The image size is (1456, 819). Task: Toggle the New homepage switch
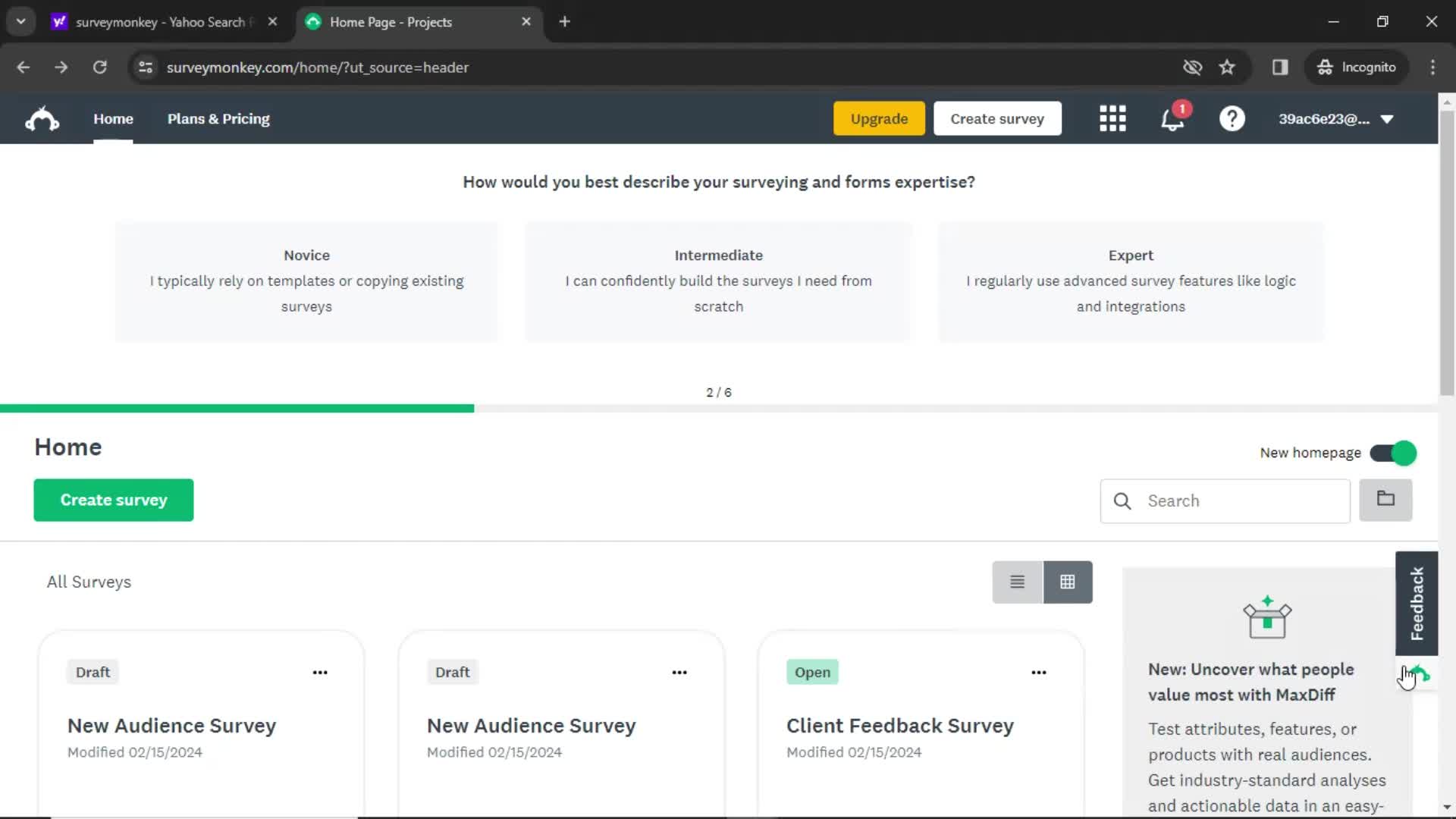pyautogui.click(x=1394, y=453)
